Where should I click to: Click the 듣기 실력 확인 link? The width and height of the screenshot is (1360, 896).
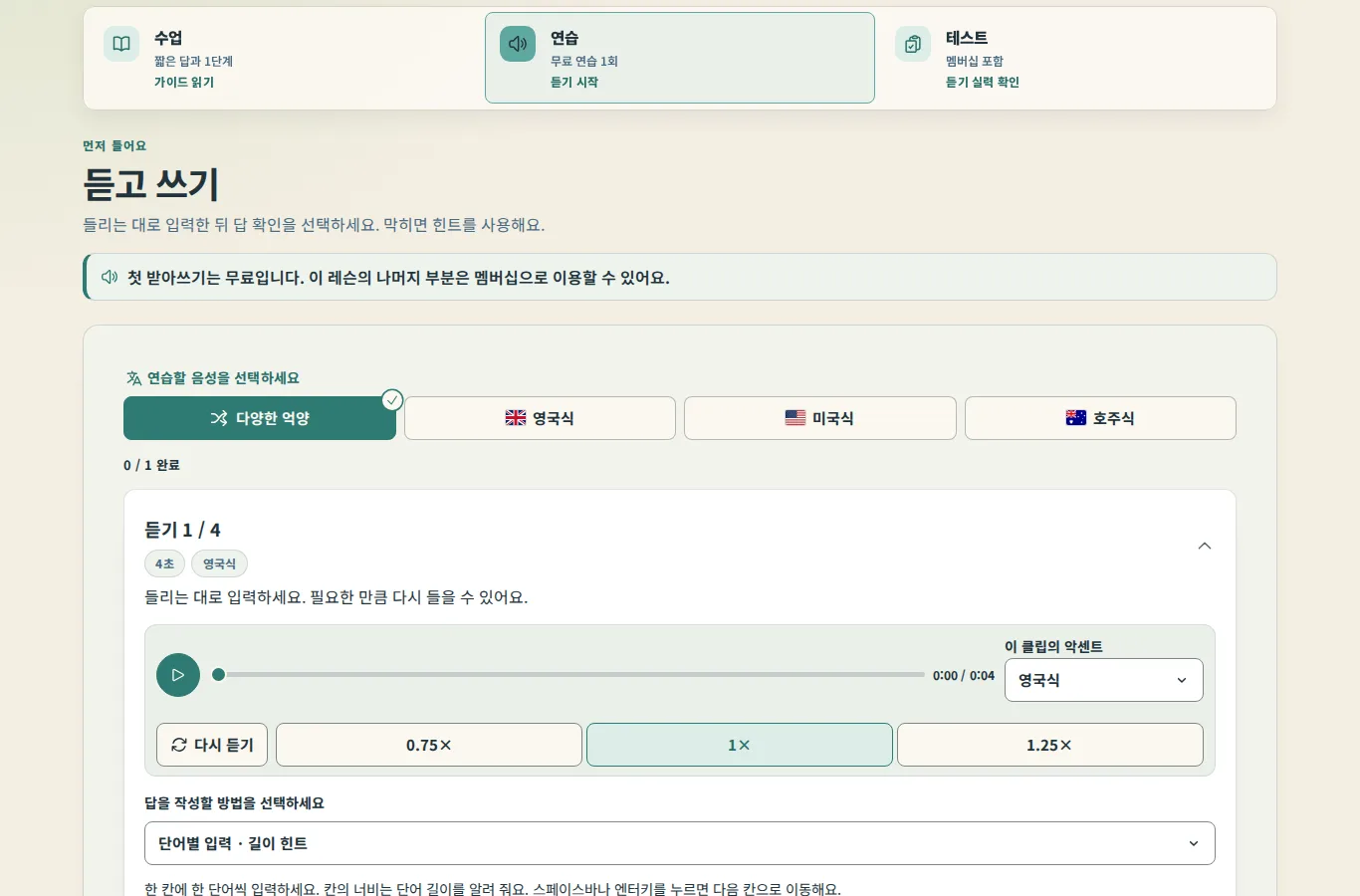(983, 83)
